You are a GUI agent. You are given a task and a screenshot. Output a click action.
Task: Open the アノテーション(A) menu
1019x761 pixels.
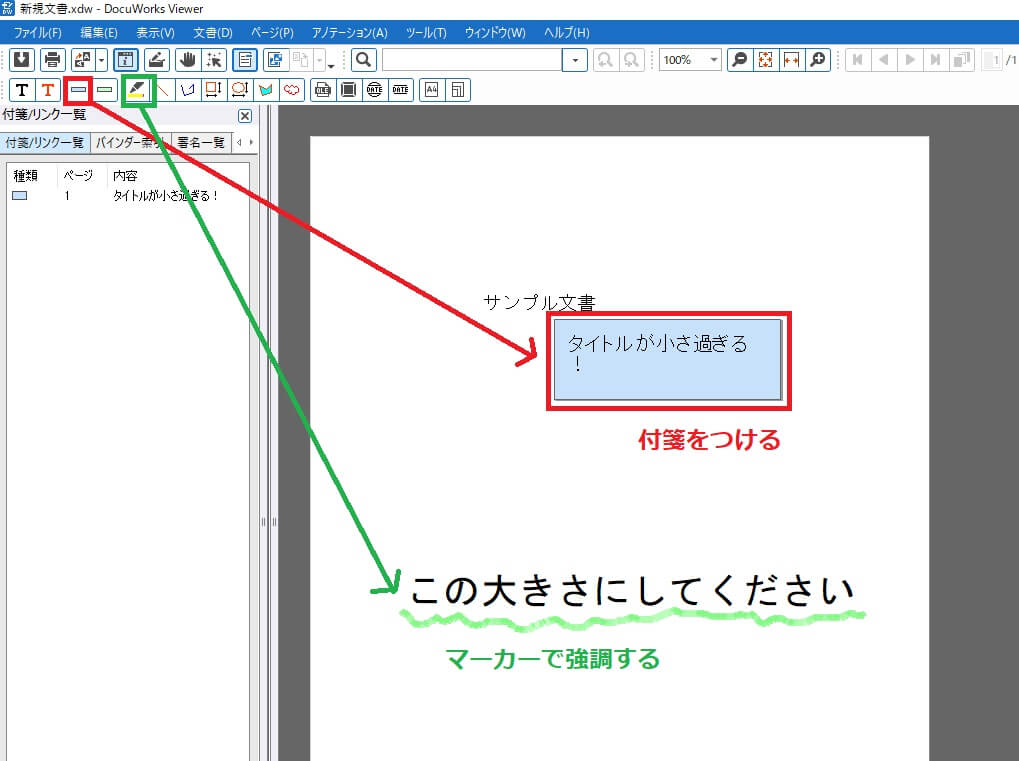pos(348,33)
